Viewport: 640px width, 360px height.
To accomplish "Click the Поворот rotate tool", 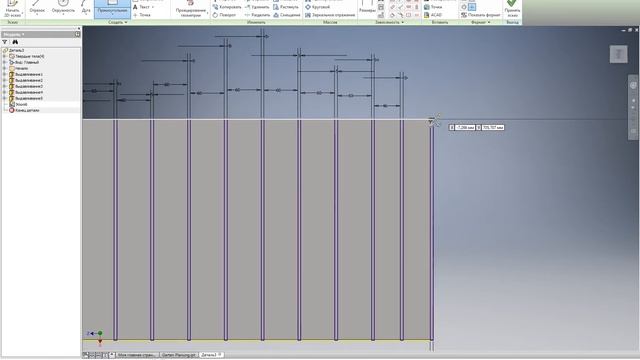I will 224,15.
